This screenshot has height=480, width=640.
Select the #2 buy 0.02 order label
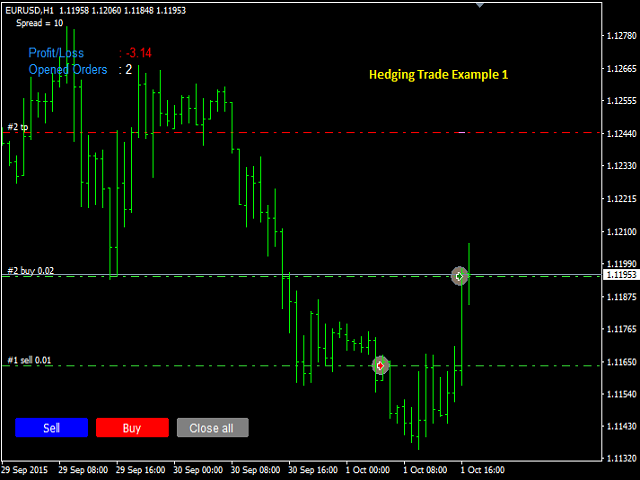[31, 271]
